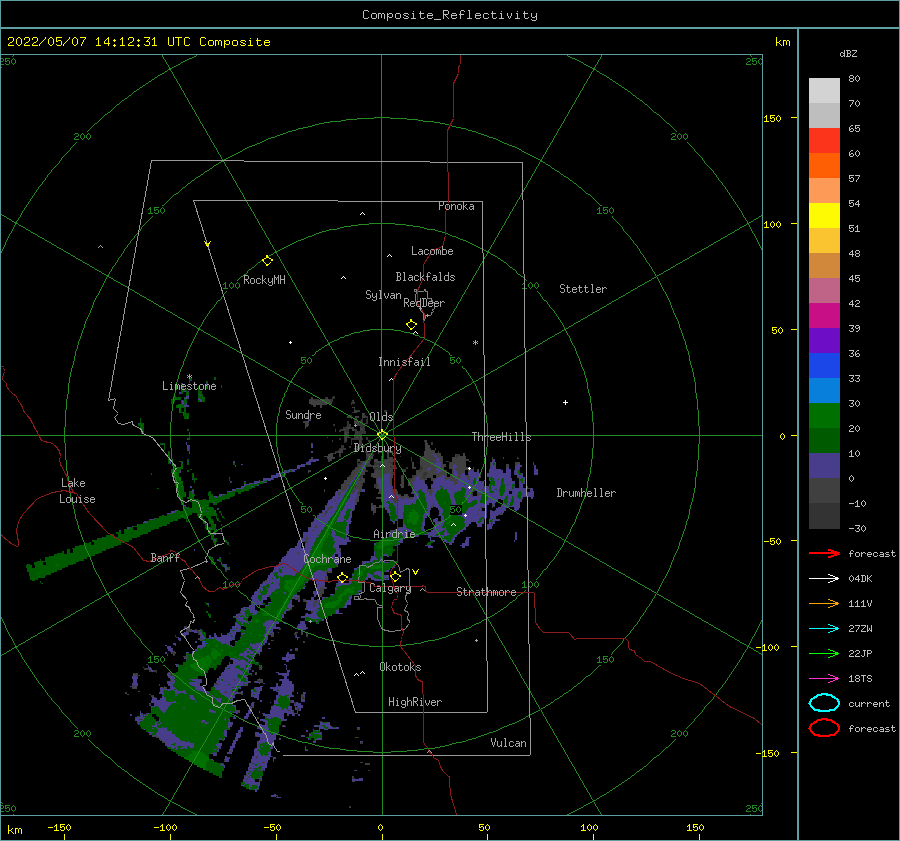Viewport: 900px width, 841px height.
Task: Click the Blackfalds label
Action: pyautogui.click(x=425, y=277)
